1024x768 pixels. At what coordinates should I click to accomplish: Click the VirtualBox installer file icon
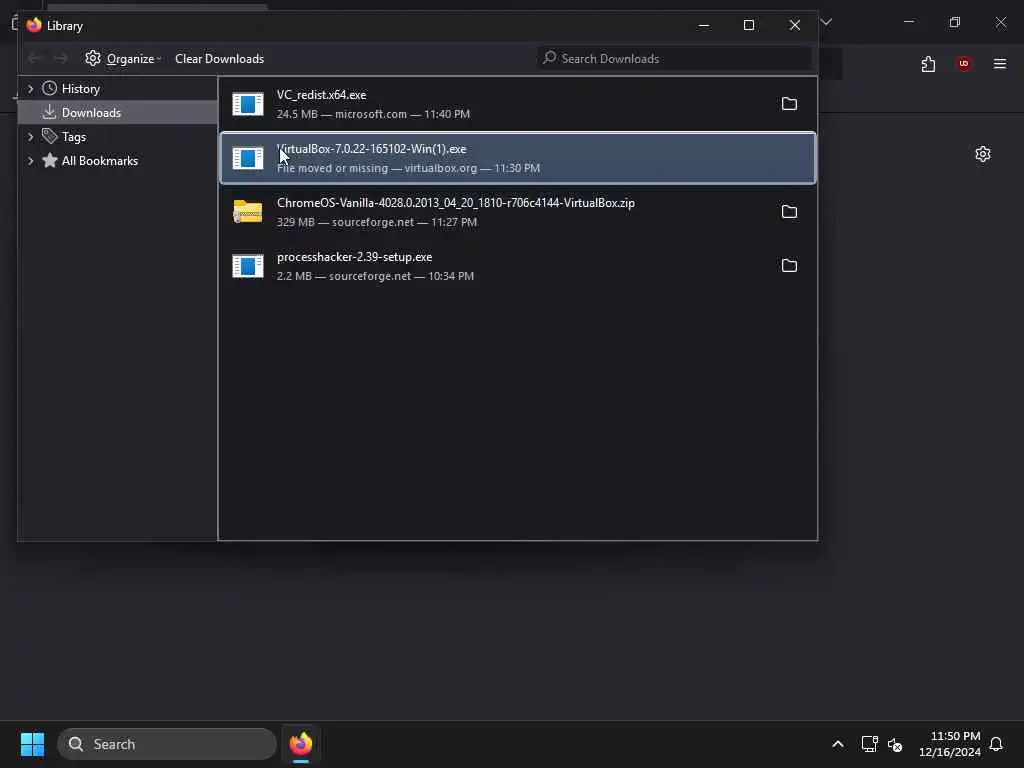click(248, 158)
